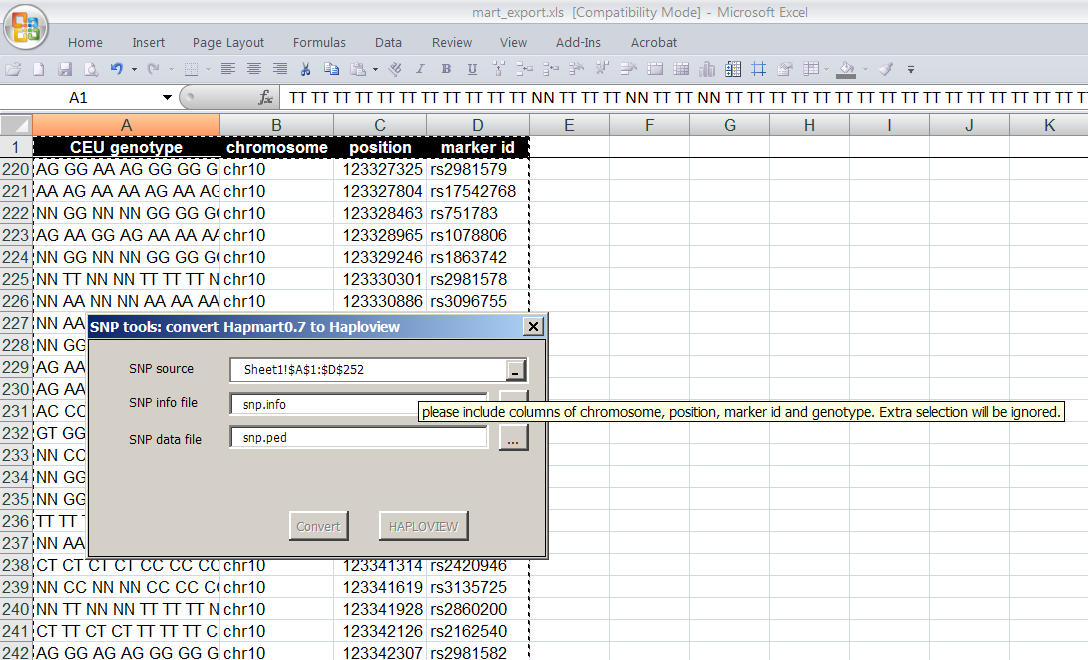Click into the formula bar
The image size is (1088, 660).
[683, 98]
